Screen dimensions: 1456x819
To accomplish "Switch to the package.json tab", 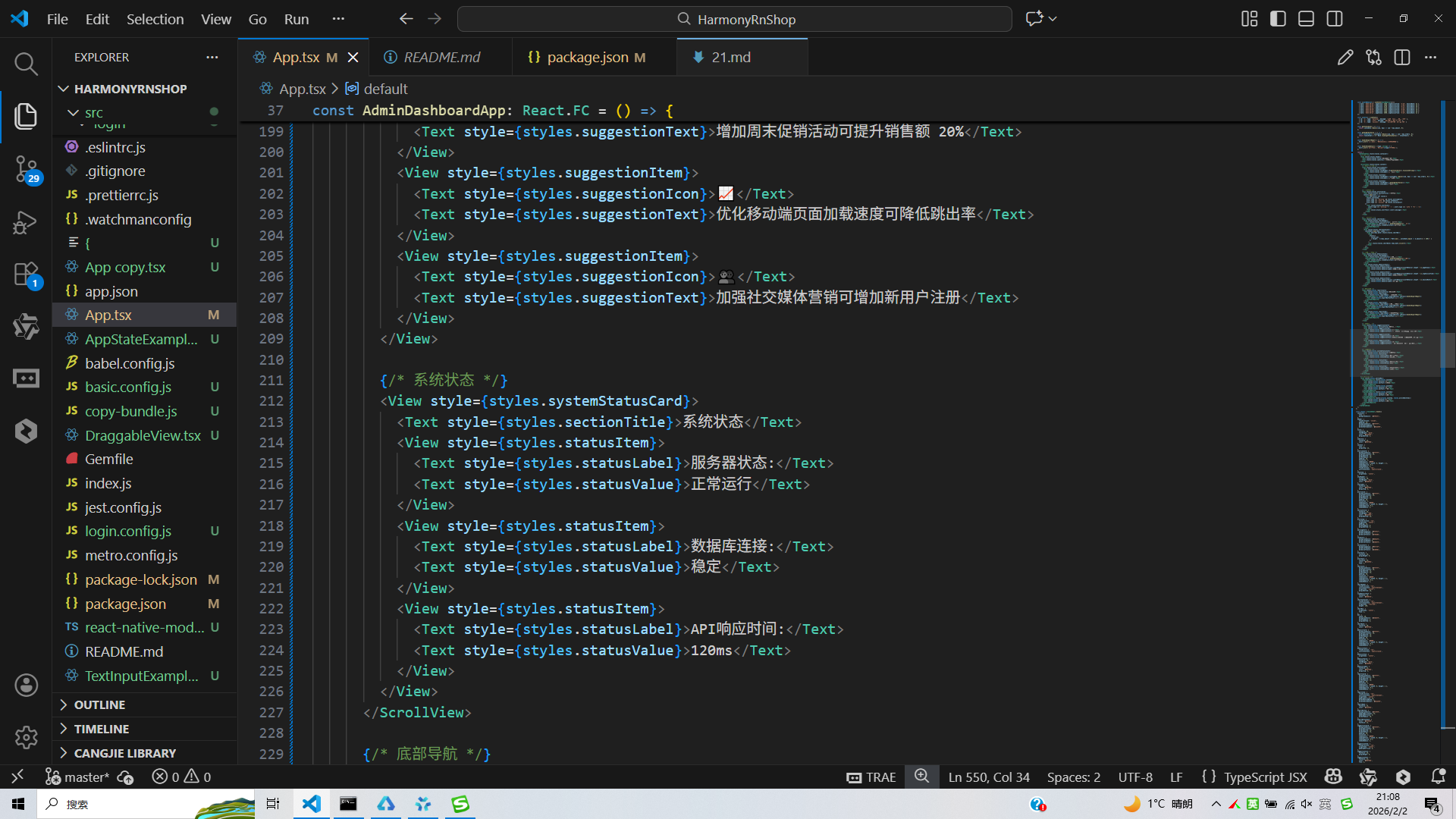I will pos(587,58).
